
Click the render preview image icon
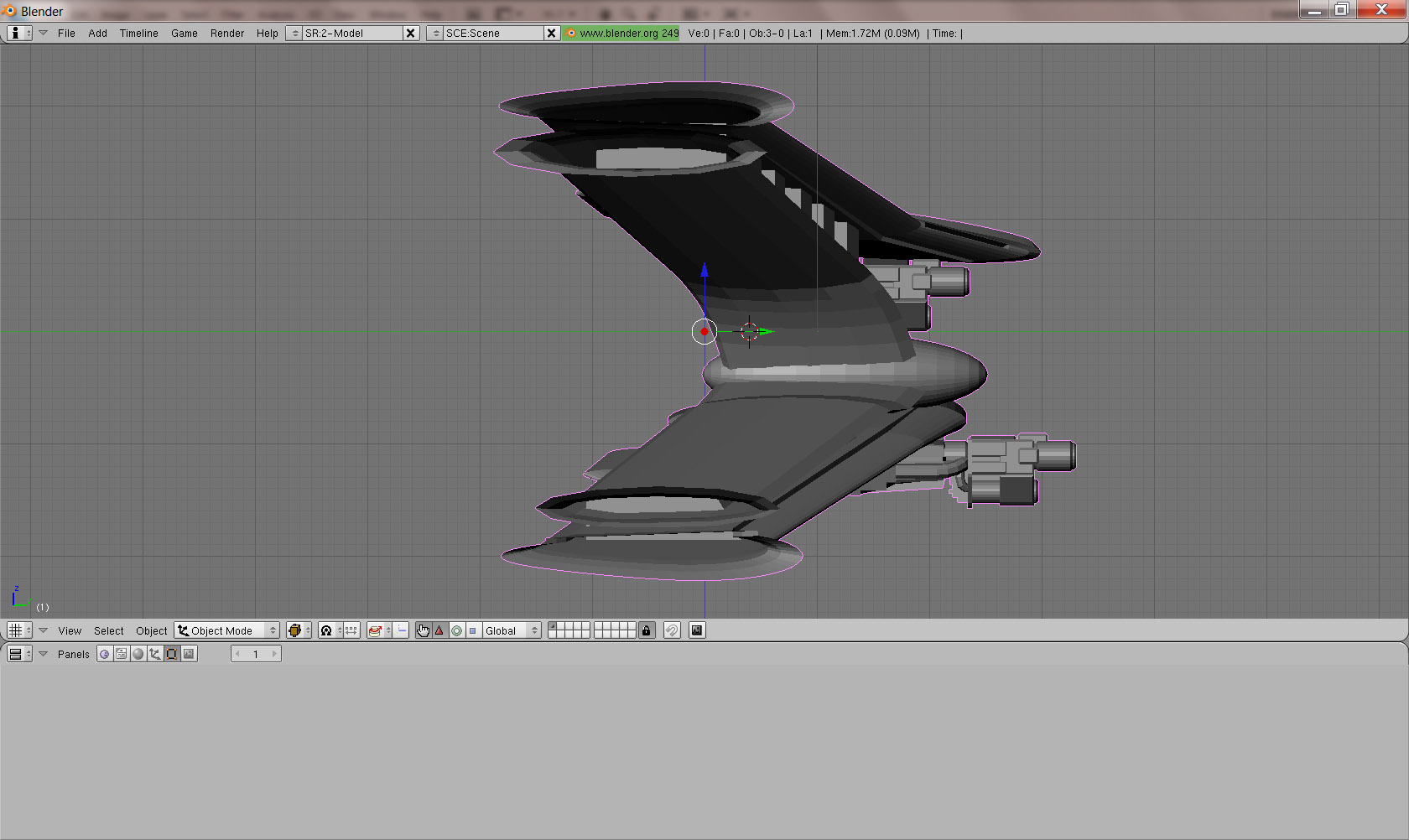click(x=696, y=630)
